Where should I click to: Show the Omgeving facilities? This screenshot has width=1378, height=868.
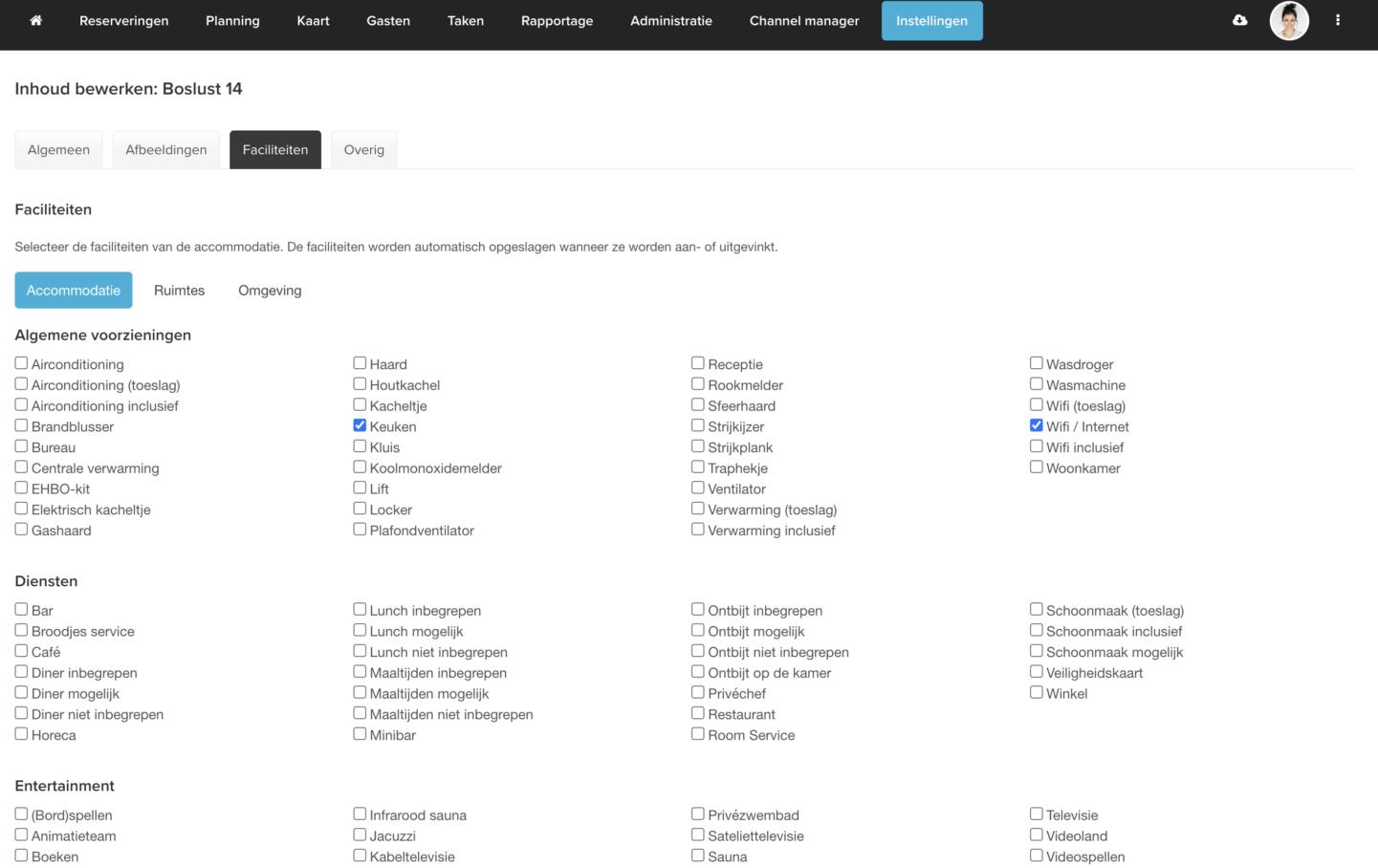(x=270, y=291)
